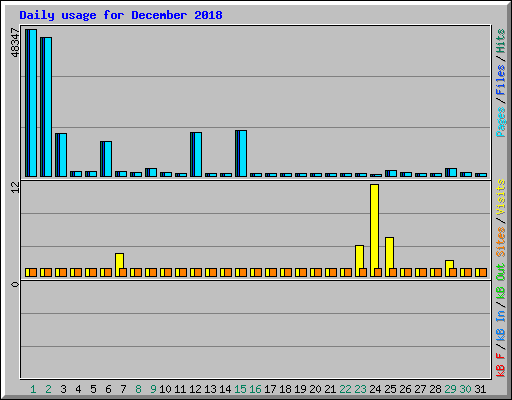
Task: Click day label 9 on the x-axis
Action: click(153, 389)
